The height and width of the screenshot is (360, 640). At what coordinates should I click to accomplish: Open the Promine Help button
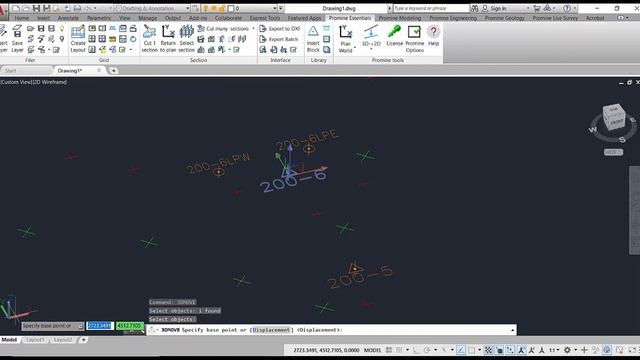433,35
